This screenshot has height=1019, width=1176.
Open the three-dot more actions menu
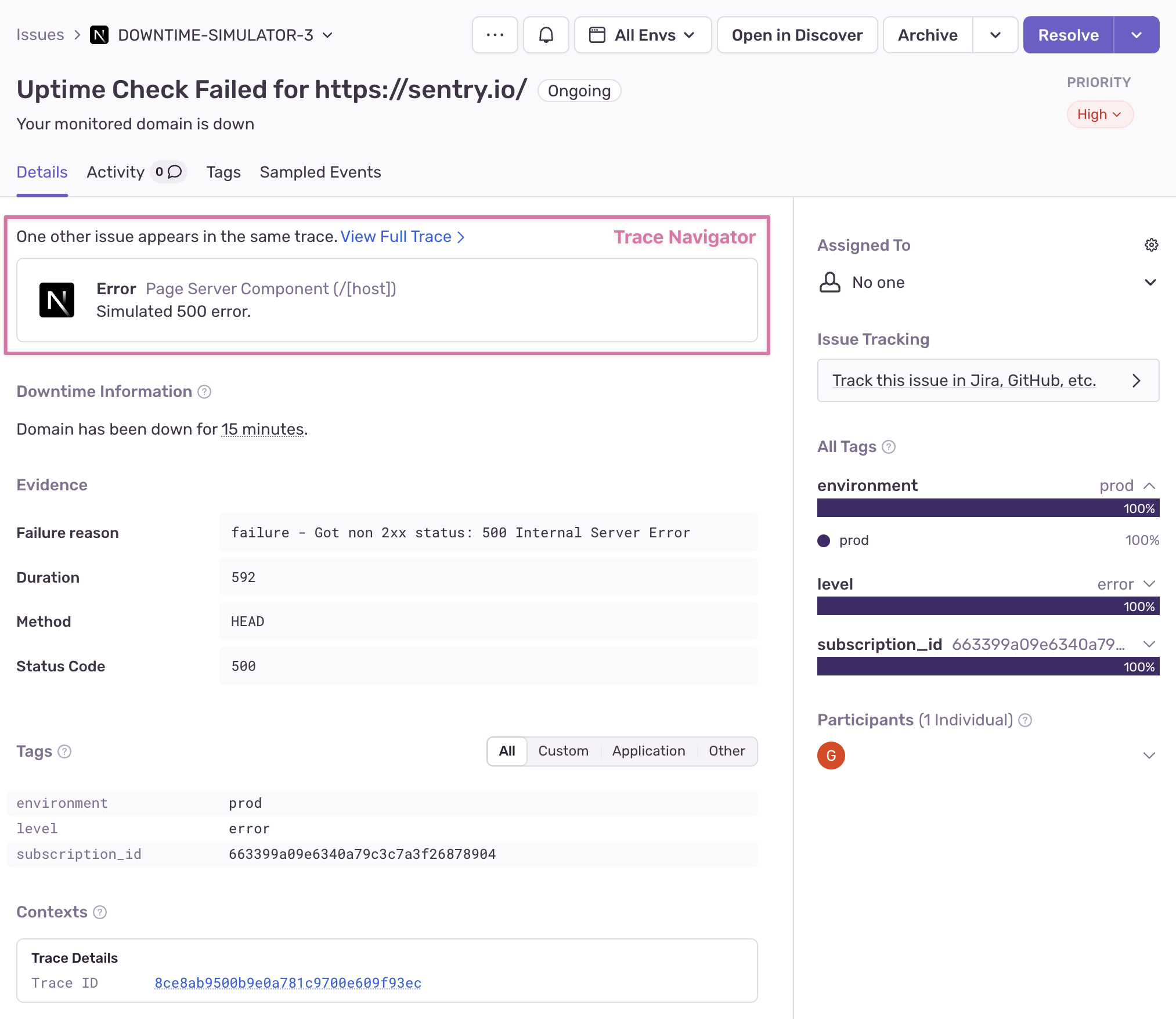point(495,35)
